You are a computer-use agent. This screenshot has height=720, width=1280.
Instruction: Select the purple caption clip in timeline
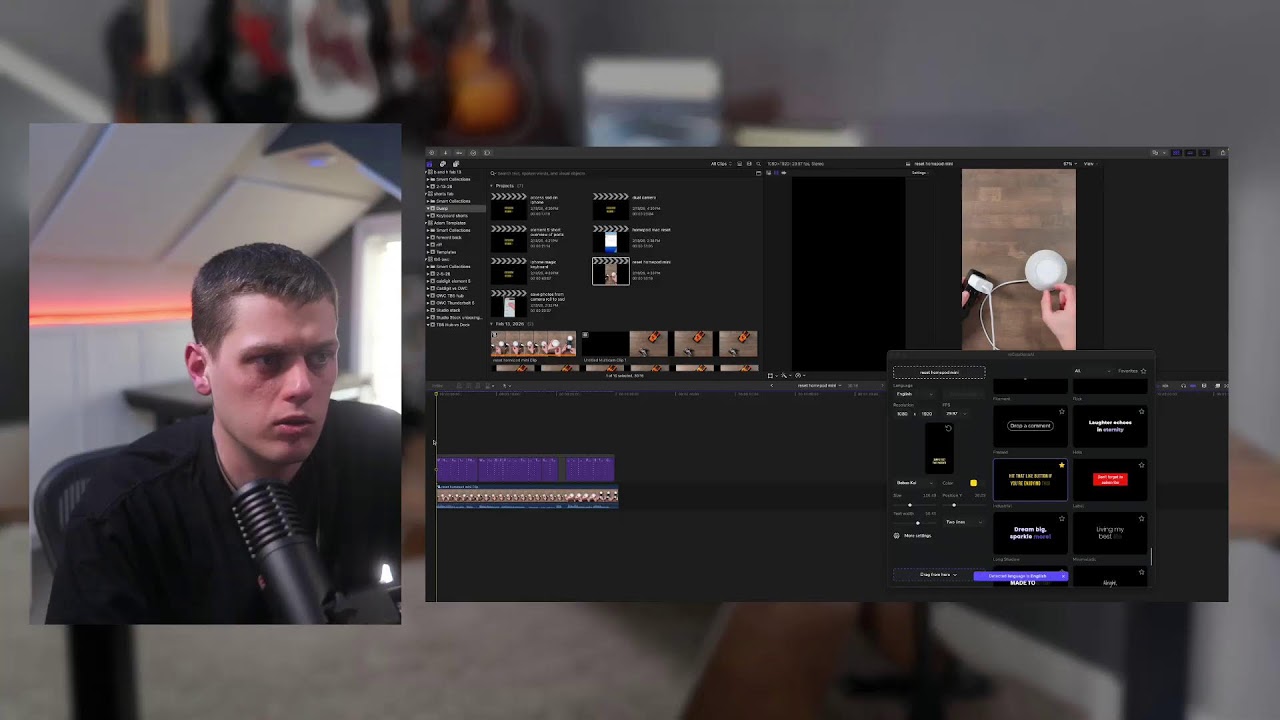[x=526, y=469]
